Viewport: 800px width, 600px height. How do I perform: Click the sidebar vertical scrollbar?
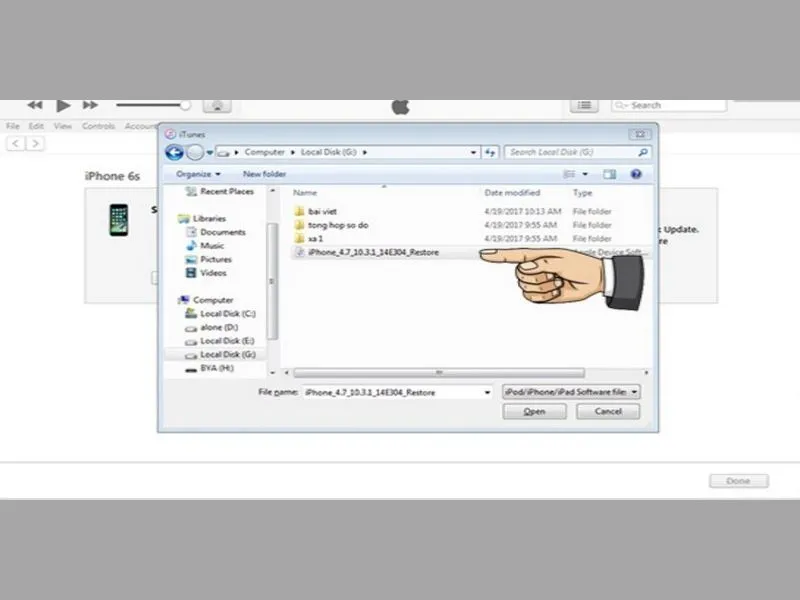(x=272, y=281)
